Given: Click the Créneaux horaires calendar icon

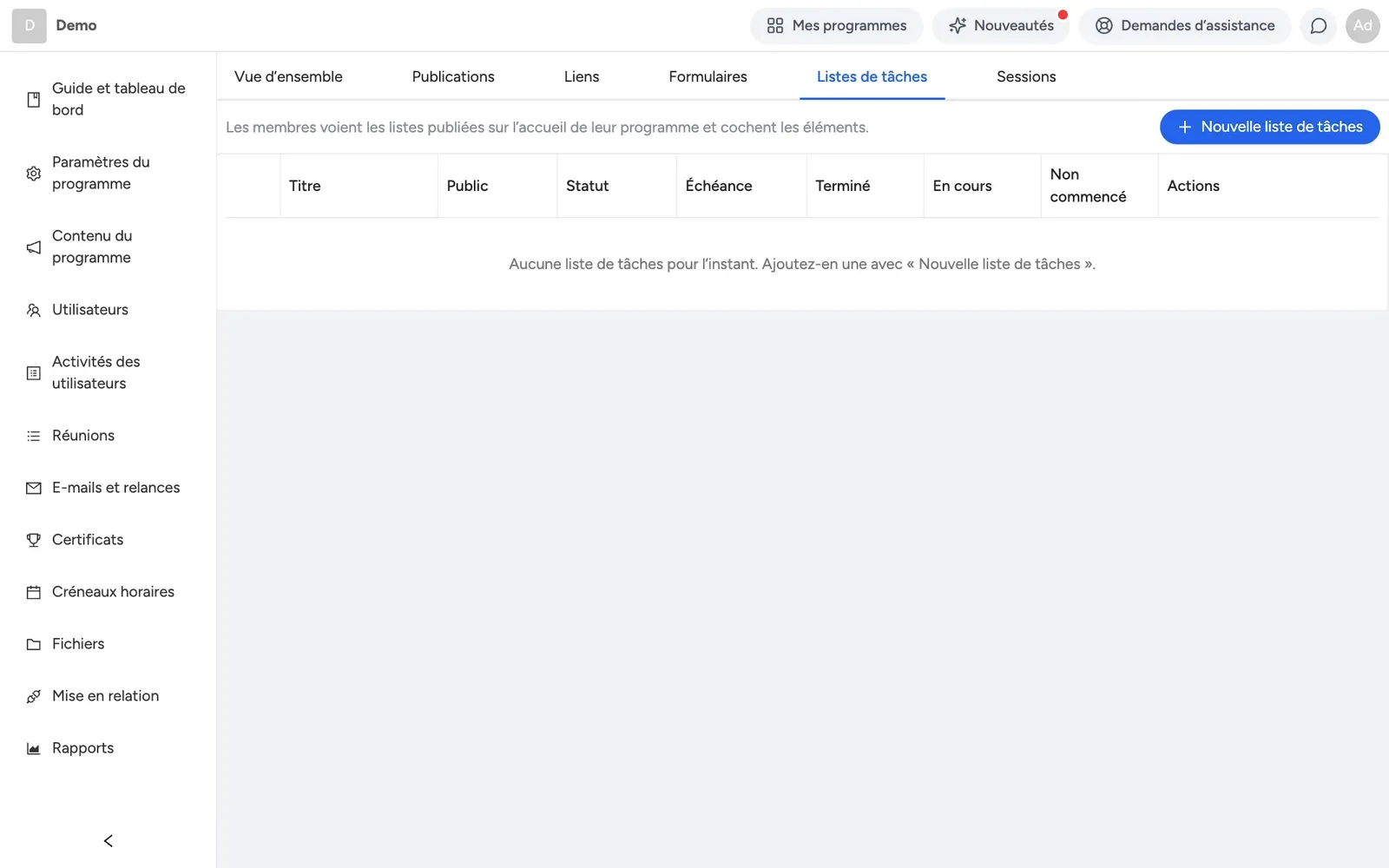Looking at the screenshot, I should (34, 592).
